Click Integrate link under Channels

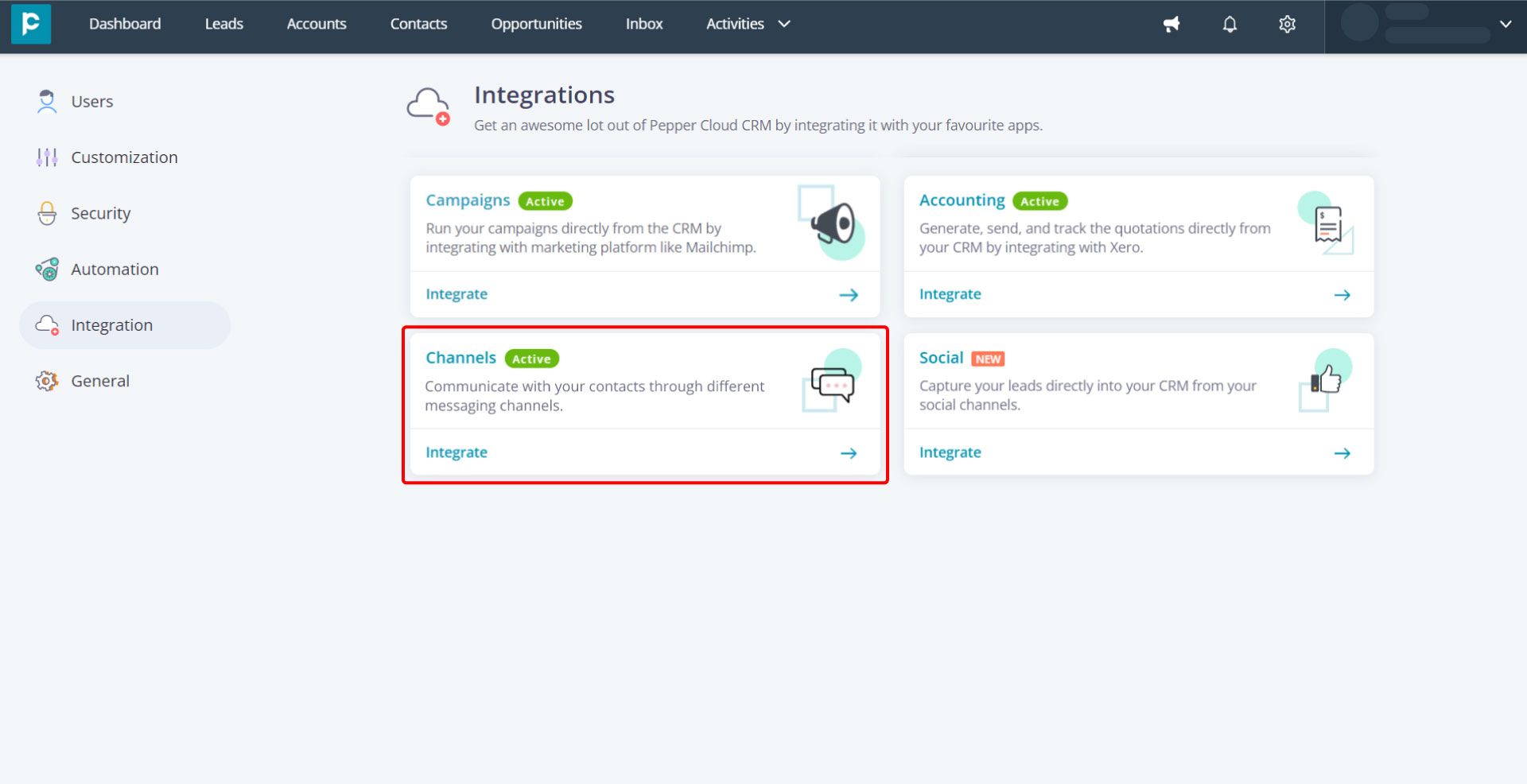pos(457,452)
